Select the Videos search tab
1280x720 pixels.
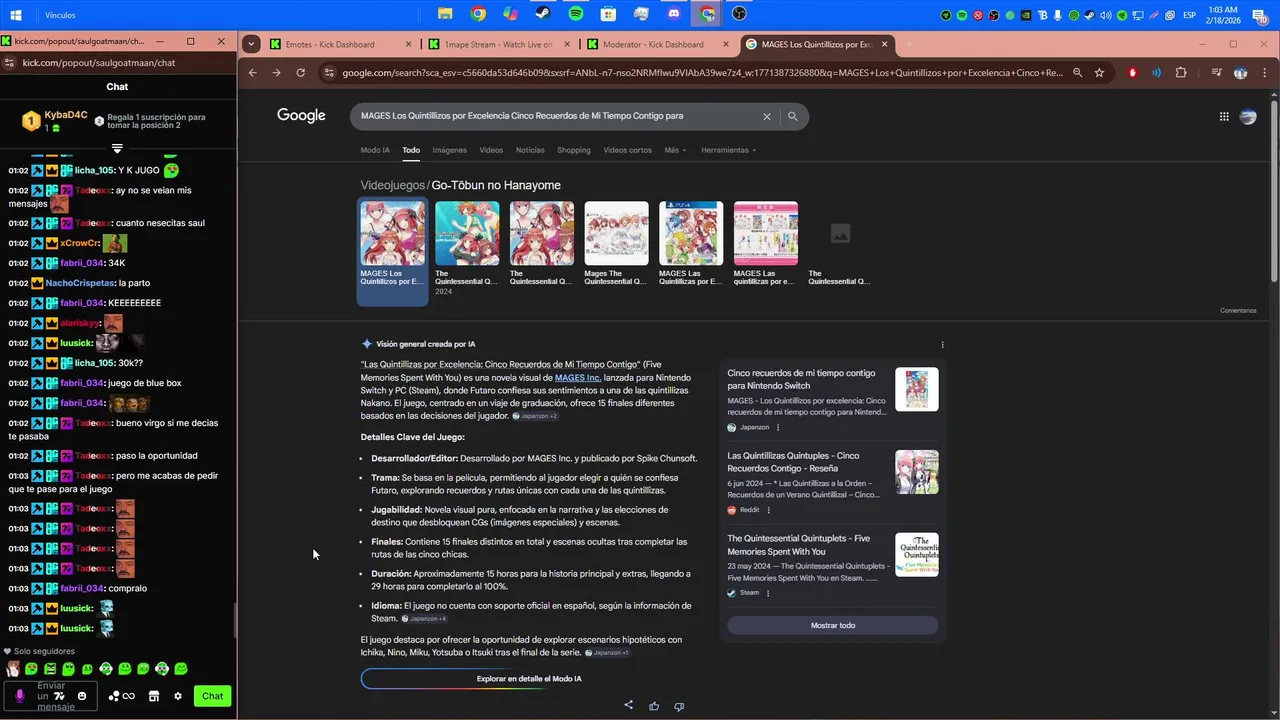(x=491, y=150)
